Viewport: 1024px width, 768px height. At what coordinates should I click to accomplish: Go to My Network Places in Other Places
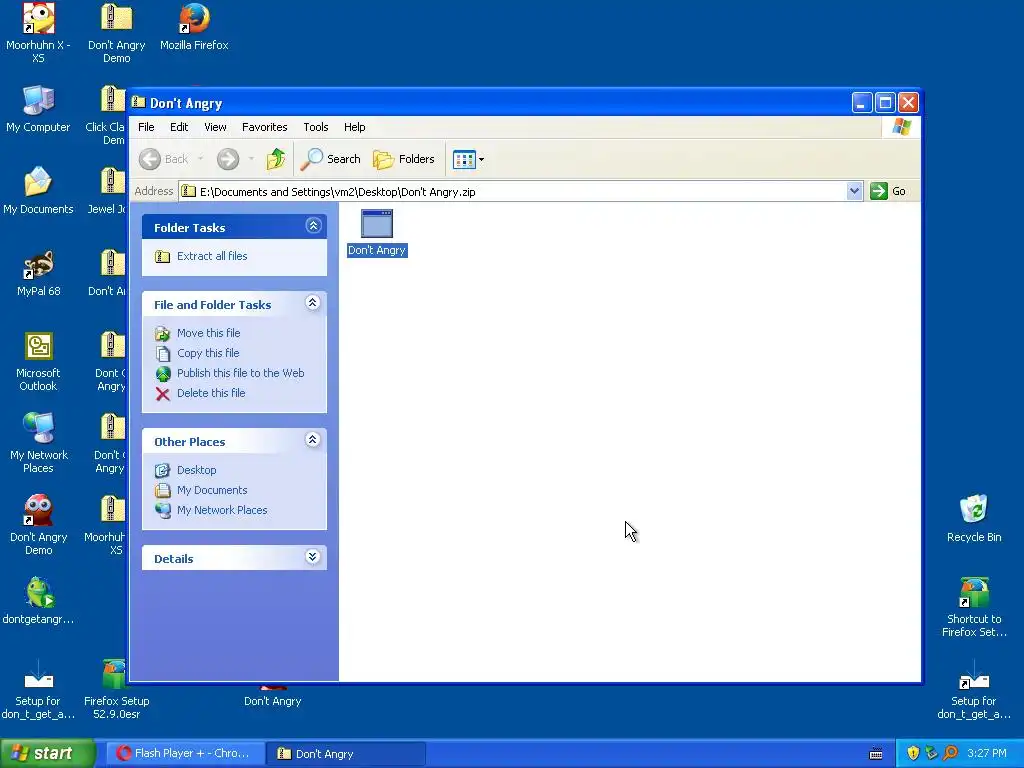coord(221,510)
